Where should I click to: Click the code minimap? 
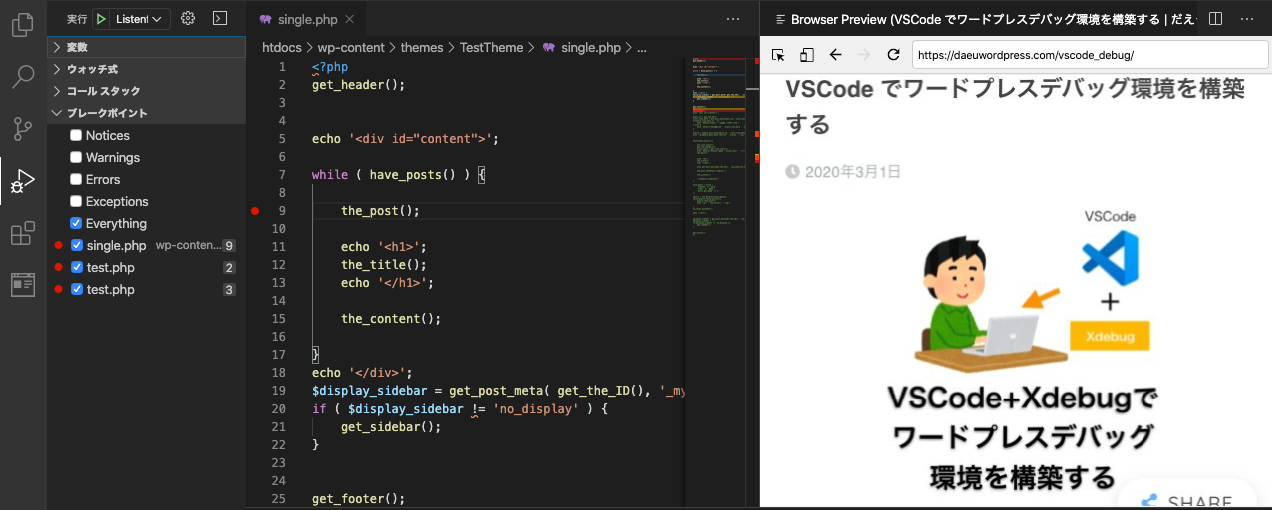click(720, 148)
